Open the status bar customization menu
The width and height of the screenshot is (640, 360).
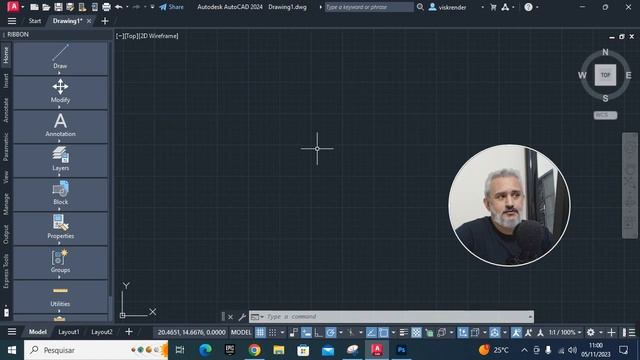point(632,332)
